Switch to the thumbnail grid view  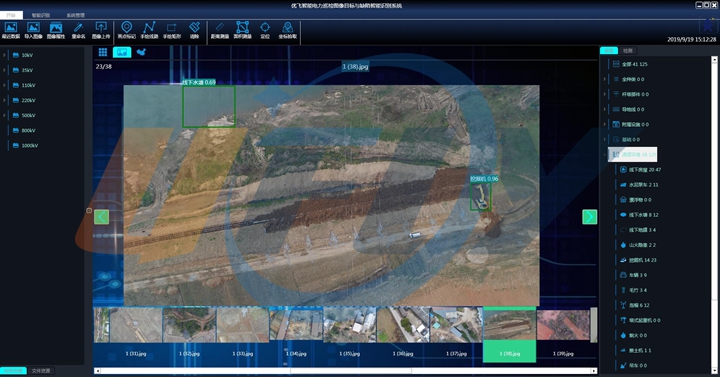(x=103, y=52)
